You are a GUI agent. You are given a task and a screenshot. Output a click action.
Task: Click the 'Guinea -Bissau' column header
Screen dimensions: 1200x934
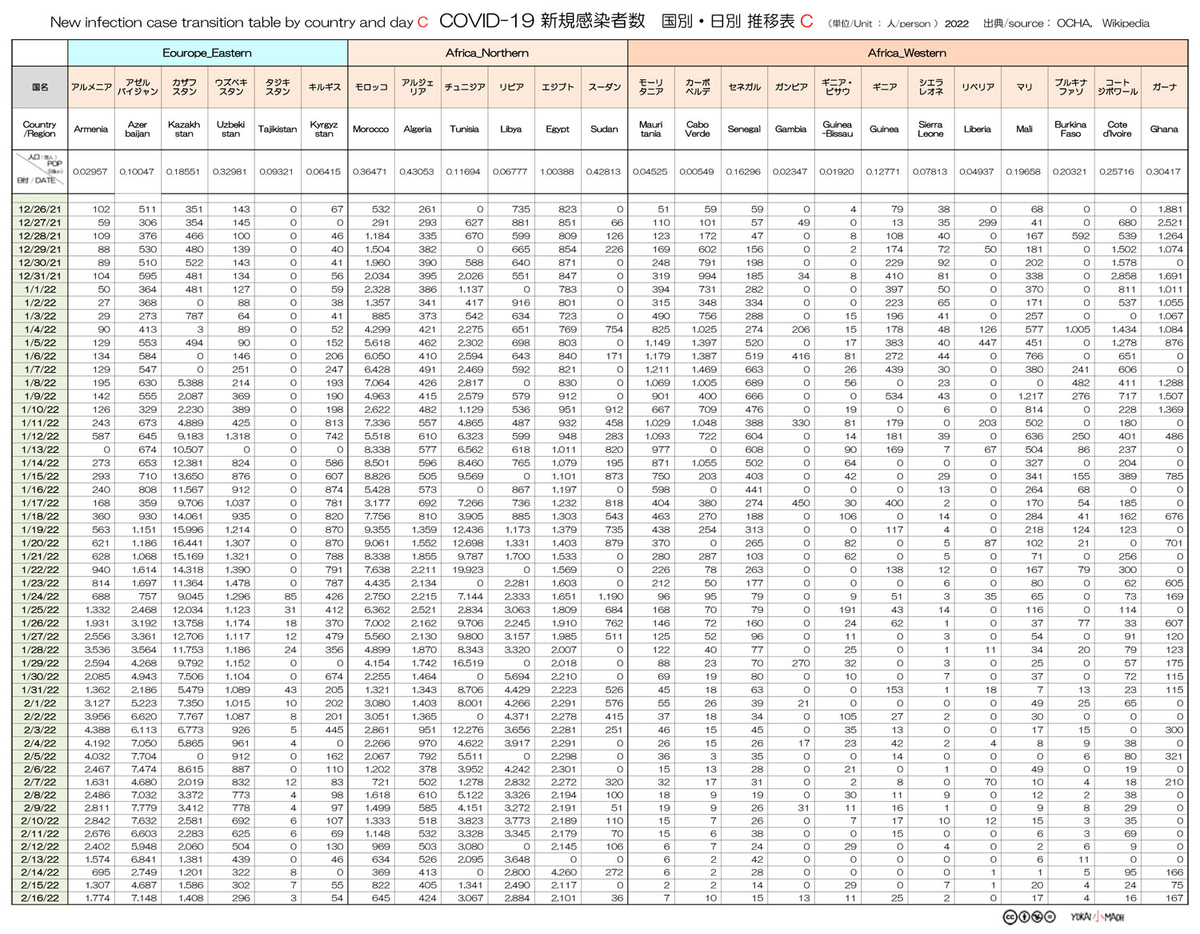pyautogui.click(x=836, y=129)
